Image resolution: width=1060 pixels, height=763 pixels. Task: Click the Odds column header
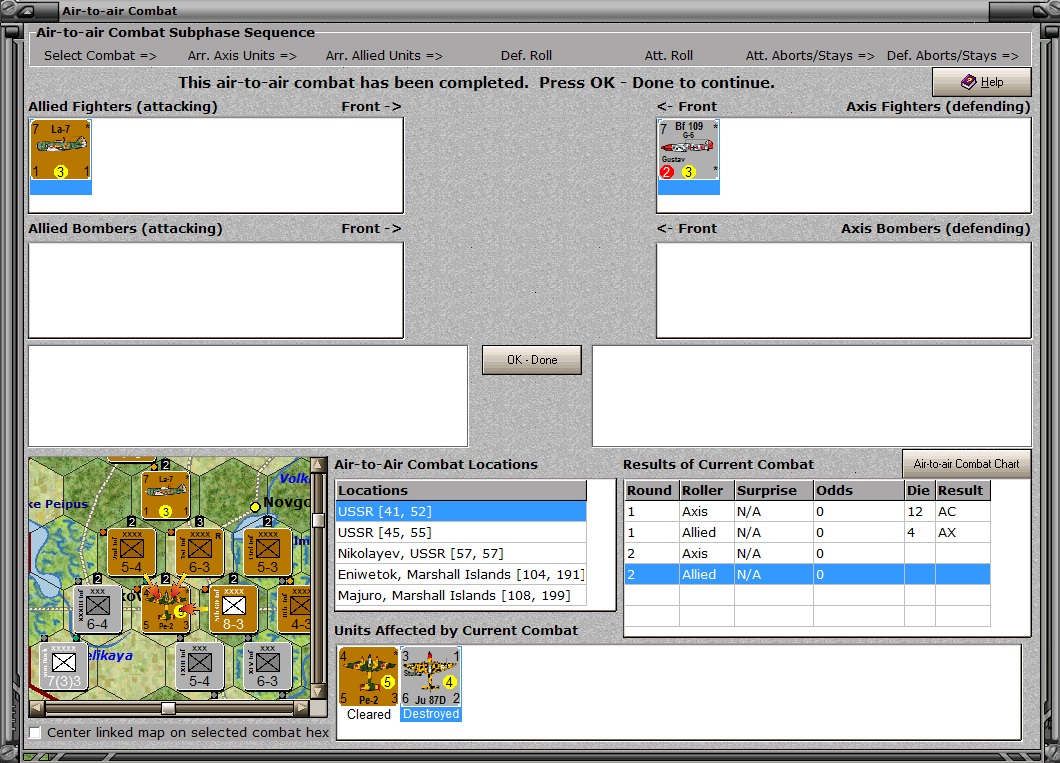[859, 491]
